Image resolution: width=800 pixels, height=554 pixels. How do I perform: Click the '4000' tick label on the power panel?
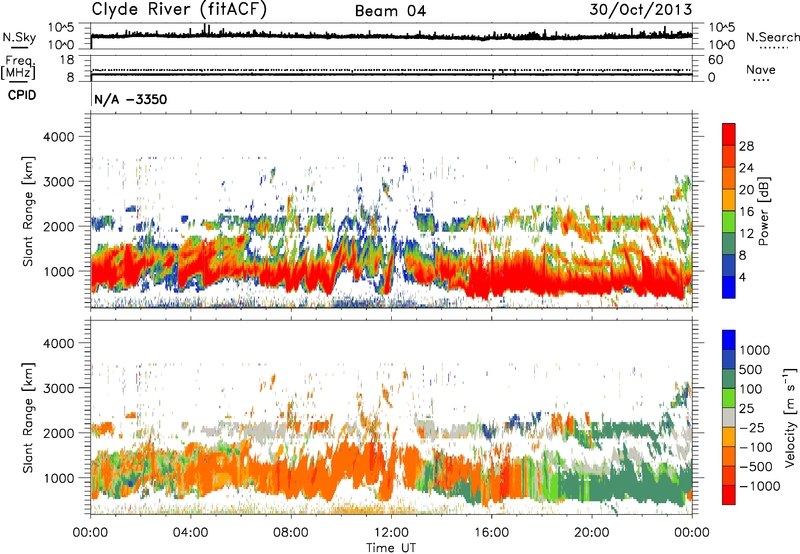(x=59, y=137)
